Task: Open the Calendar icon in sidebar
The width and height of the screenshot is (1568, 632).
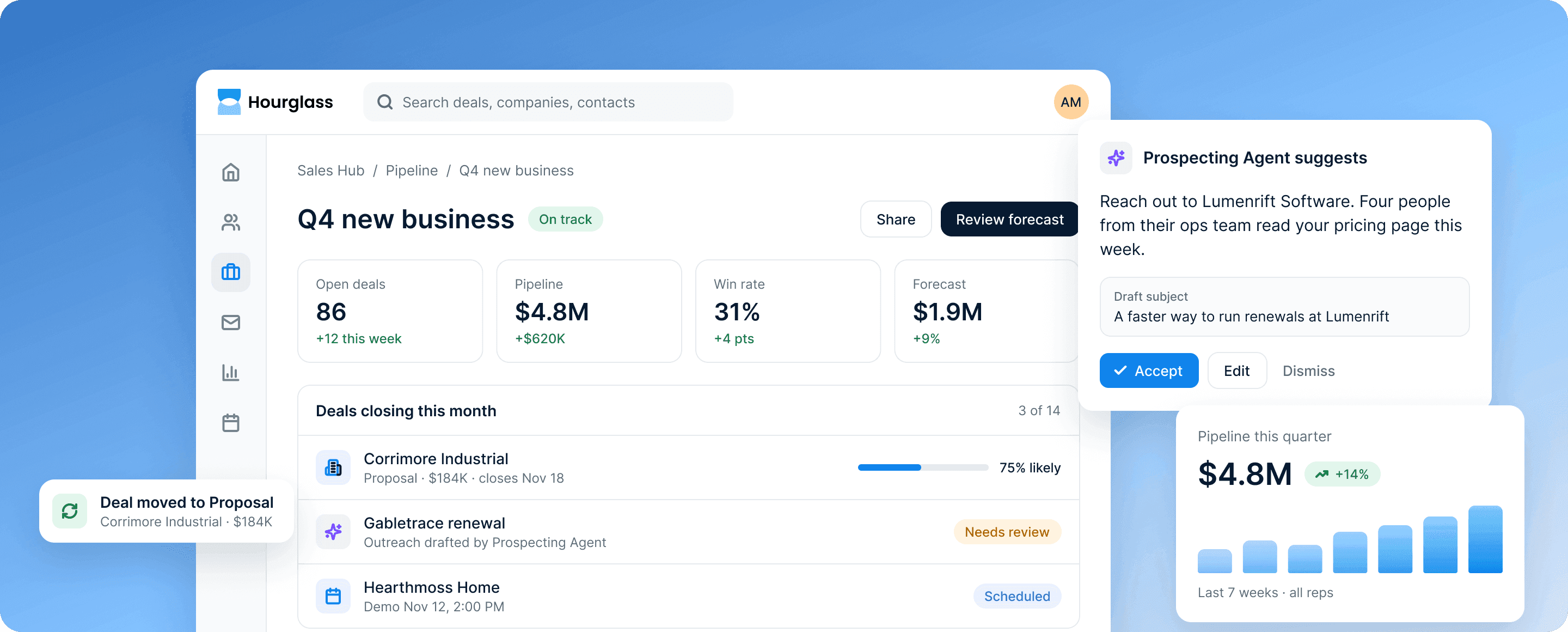Action: [x=231, y=423]
